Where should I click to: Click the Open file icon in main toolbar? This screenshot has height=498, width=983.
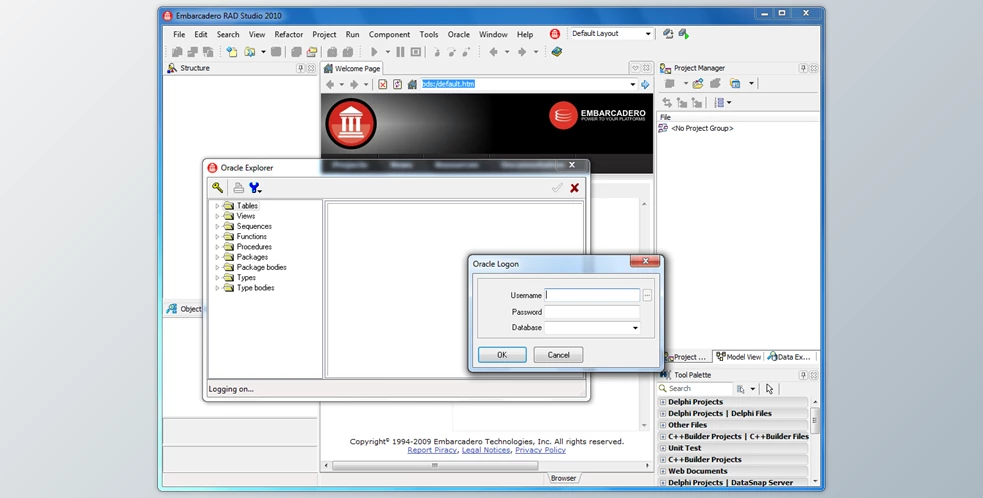[250, 52]
